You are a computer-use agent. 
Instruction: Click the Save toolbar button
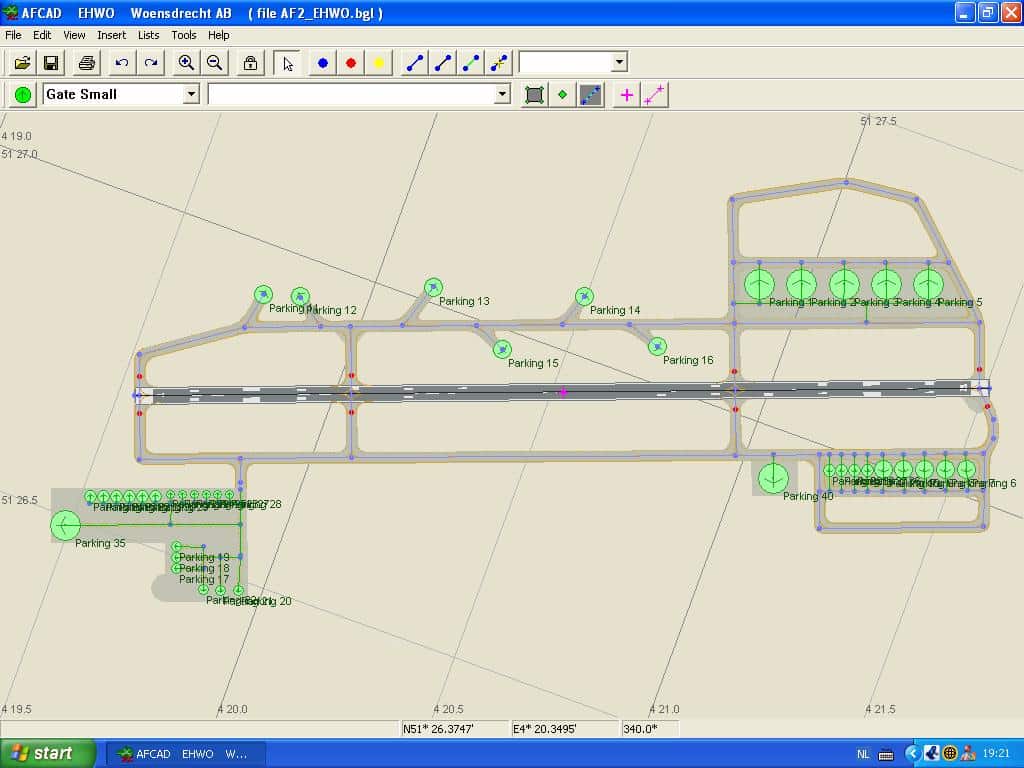[51, 62]
